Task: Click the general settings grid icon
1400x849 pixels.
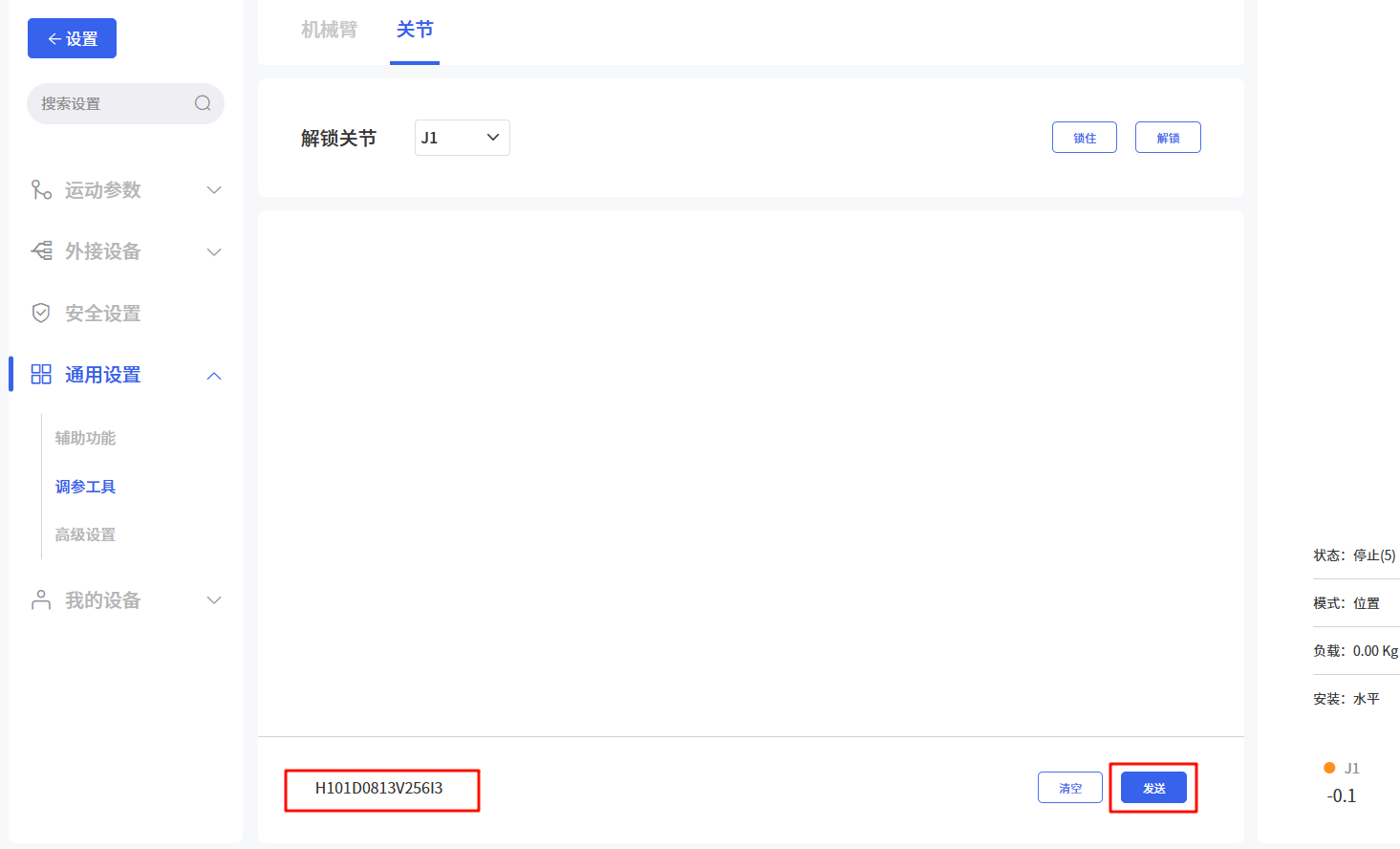Action: [x=41, y=375]
